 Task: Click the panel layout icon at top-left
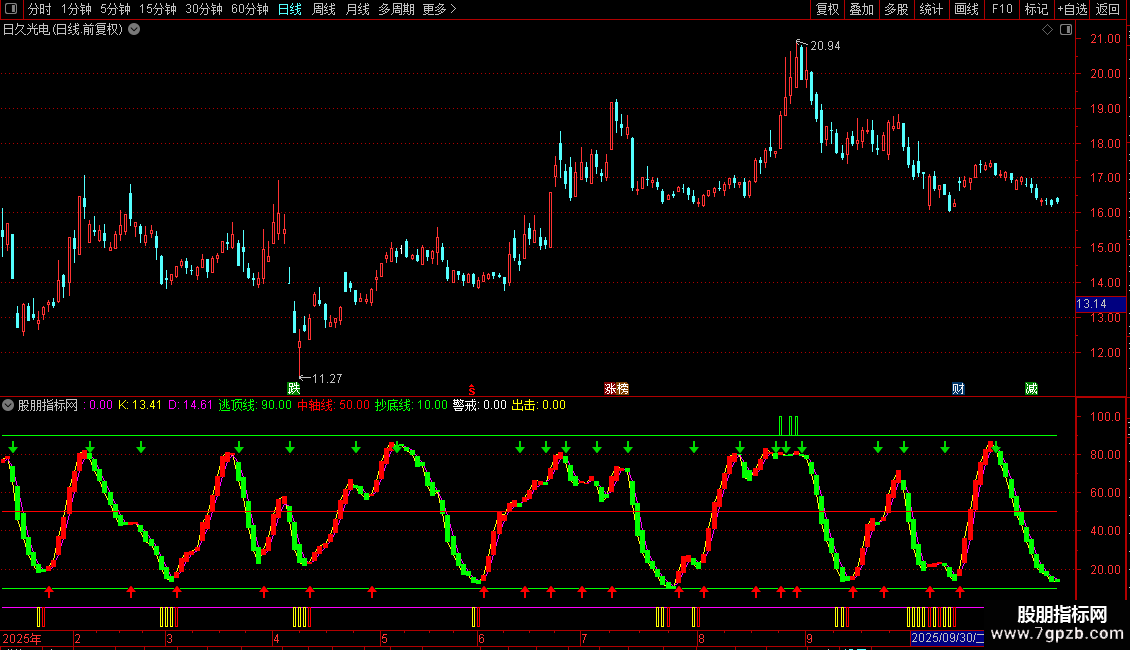[x=11, y=9]
